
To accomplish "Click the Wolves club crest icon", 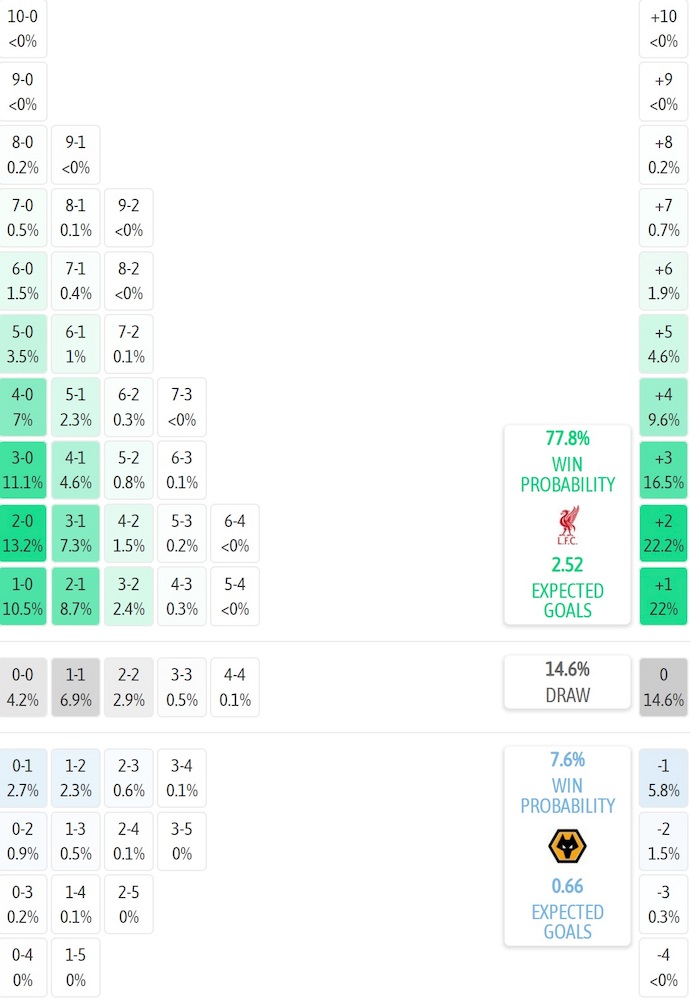I will [567, 847].
